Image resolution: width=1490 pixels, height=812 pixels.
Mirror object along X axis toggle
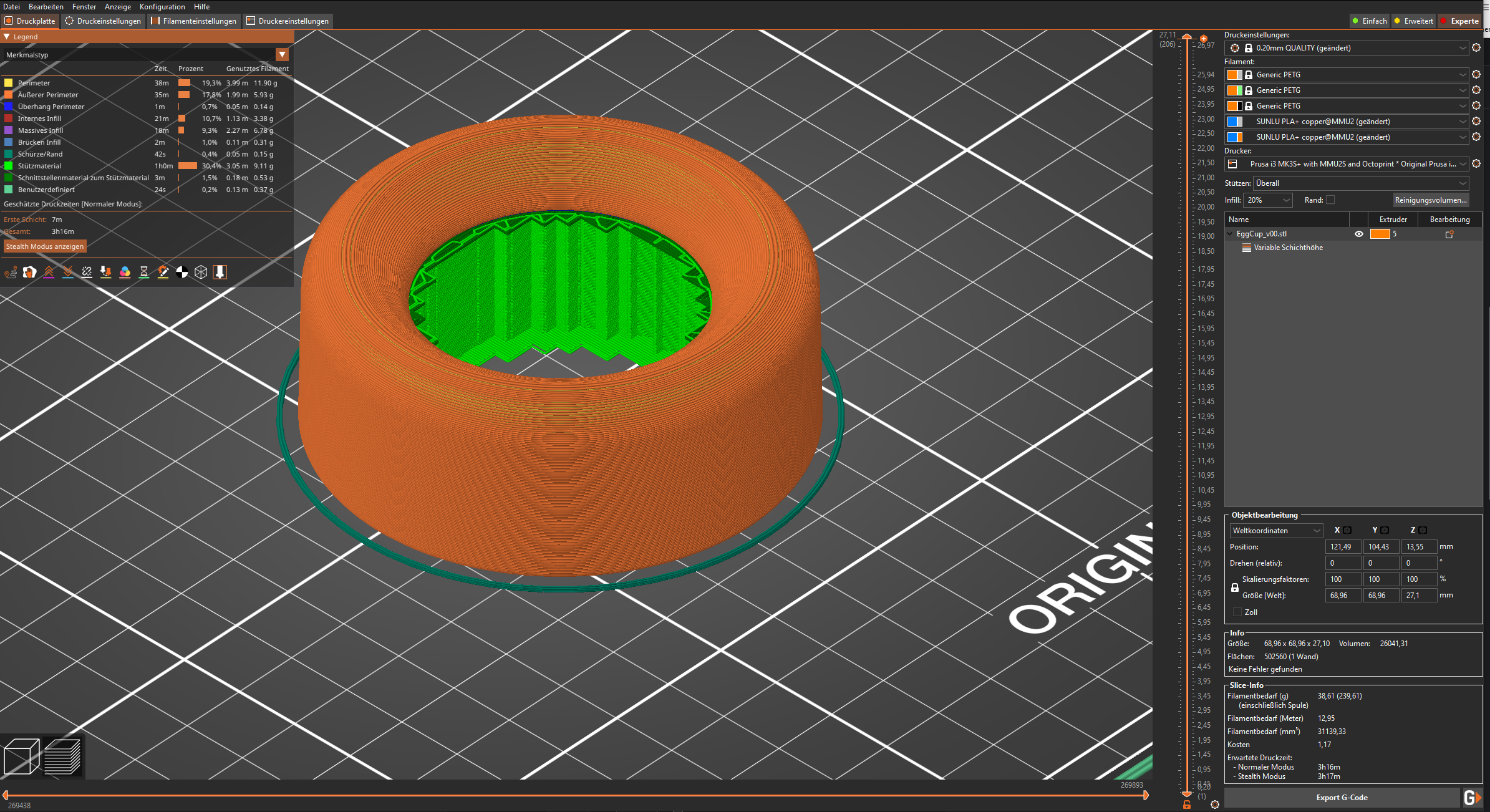(1347, 530)
